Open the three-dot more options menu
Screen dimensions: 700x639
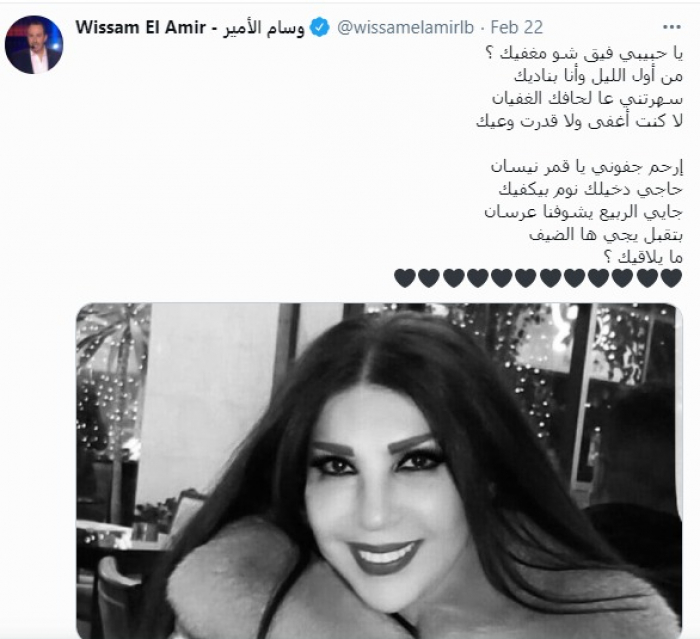point(671,28)
